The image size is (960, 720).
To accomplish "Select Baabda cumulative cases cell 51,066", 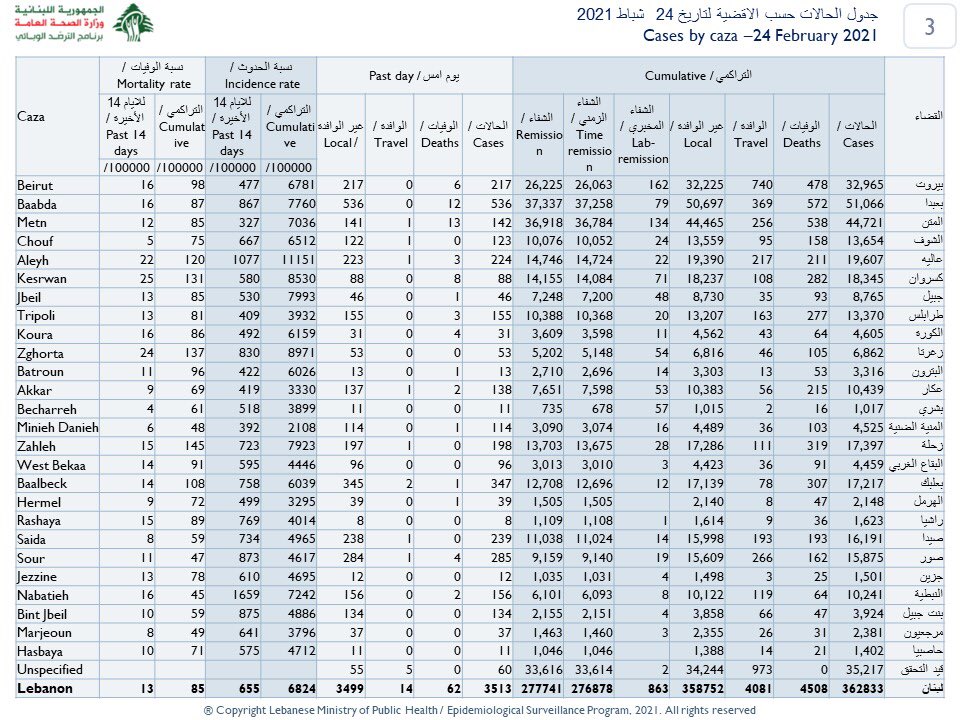I will pyautogui.click(x=857, y=206).
